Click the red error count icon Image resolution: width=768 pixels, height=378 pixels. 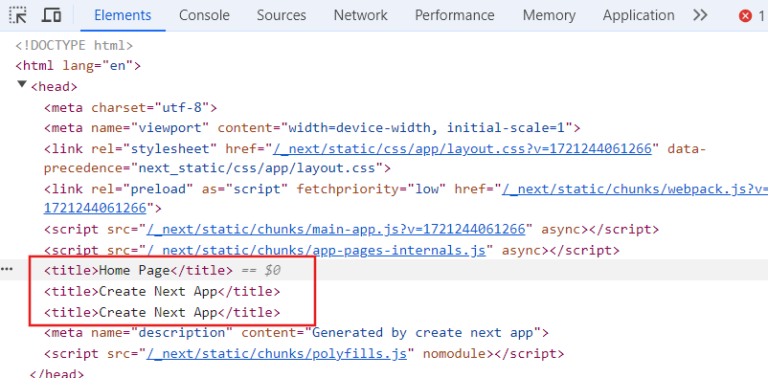[745, 16]
